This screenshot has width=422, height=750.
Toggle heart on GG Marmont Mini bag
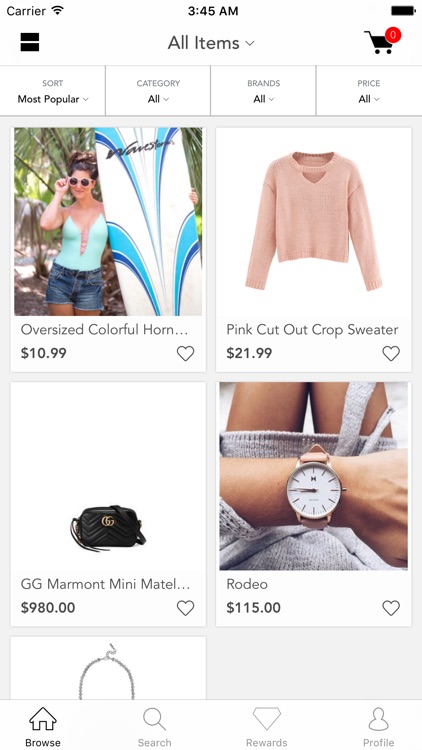[x=186, y=608]
